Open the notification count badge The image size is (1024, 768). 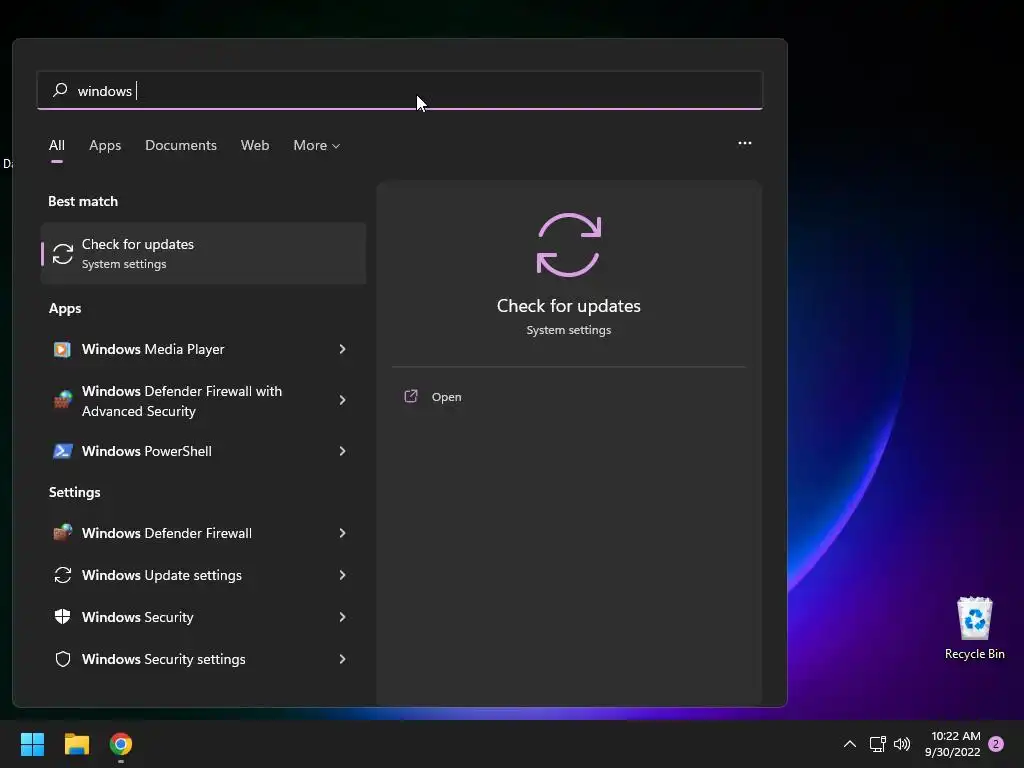996,744
